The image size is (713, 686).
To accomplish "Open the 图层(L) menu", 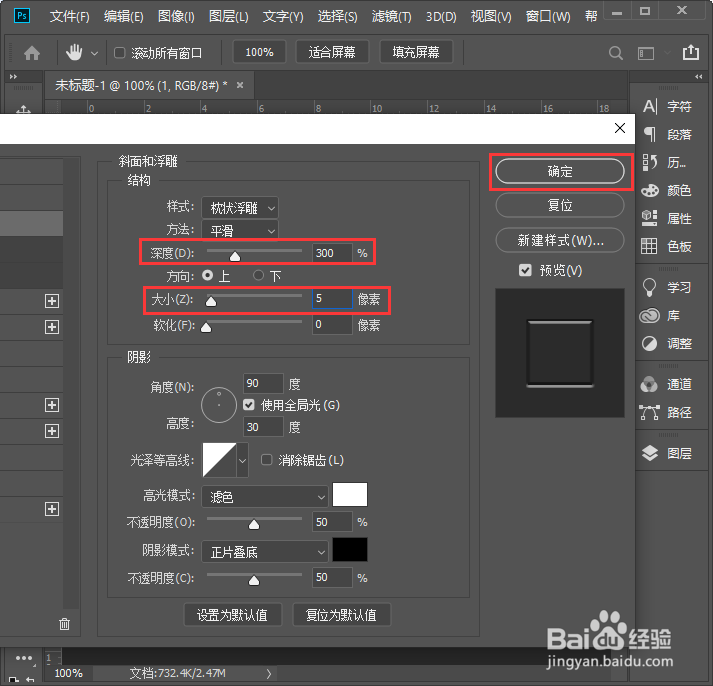I will 228,17.
